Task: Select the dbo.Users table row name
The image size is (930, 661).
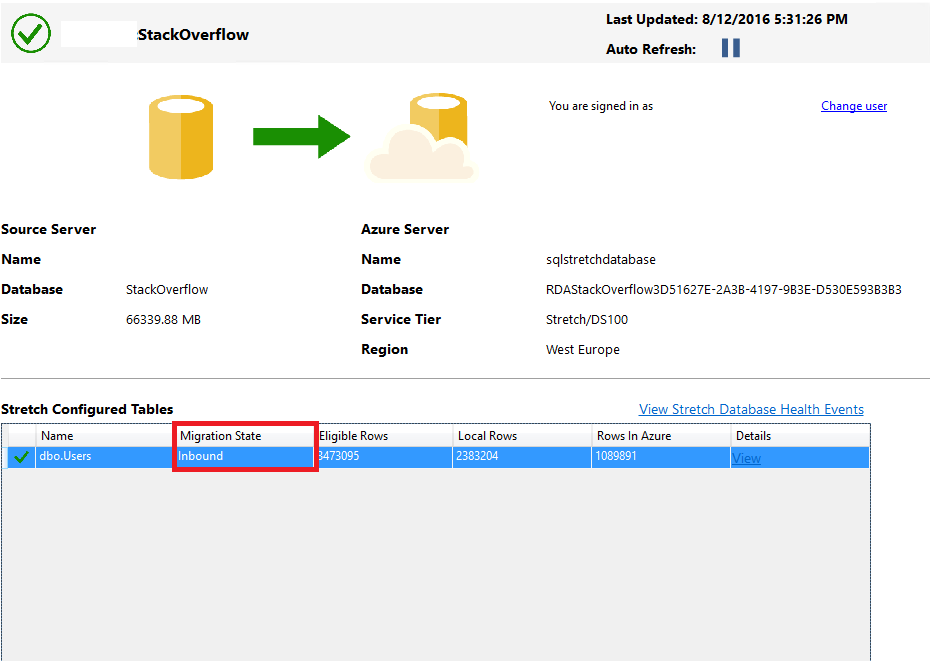Action: [x=65, y=456]
